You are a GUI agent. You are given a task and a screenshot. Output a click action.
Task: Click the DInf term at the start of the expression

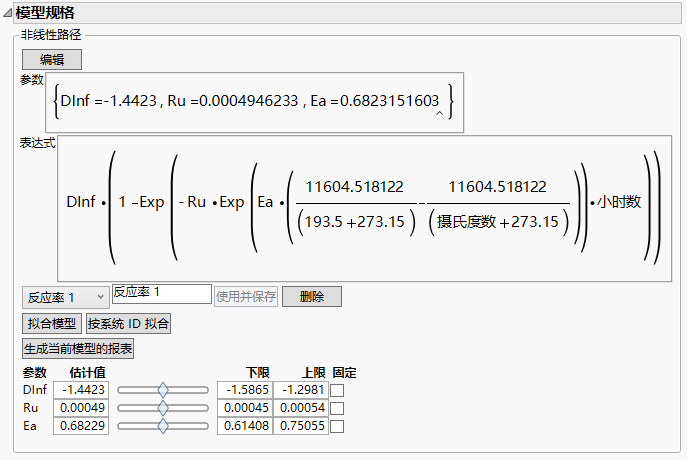tap(81, 202)
